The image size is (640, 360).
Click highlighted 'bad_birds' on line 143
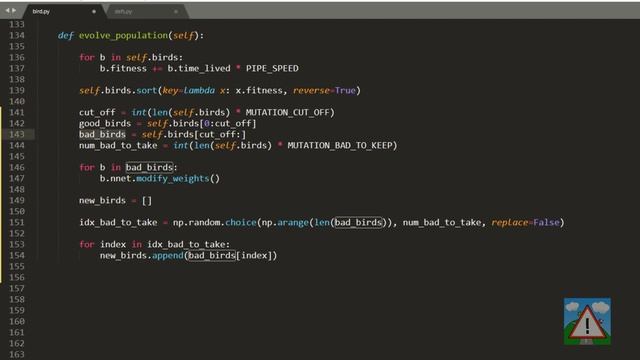[x=102, y=134]
